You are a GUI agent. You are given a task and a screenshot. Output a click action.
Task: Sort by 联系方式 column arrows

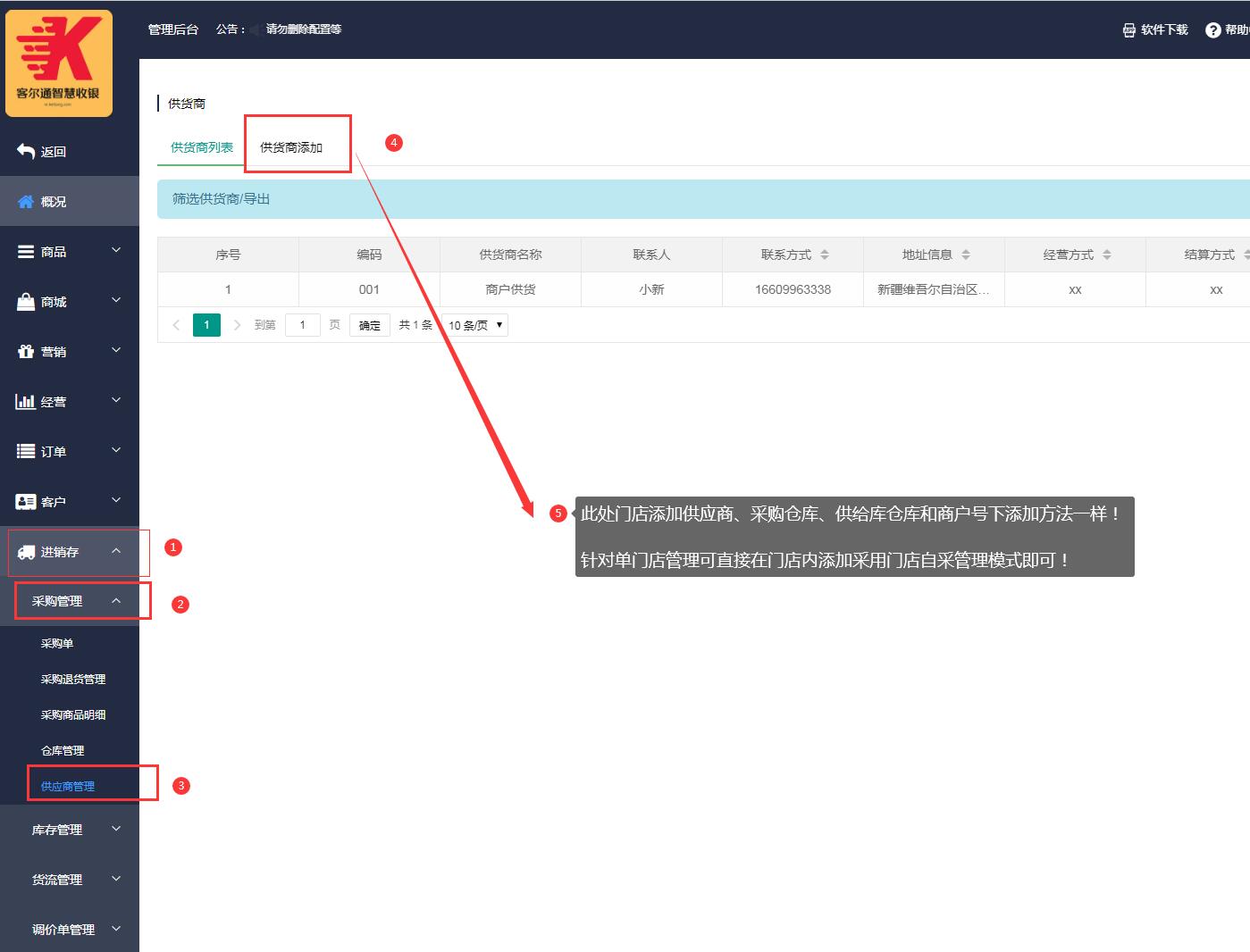[x=825, y=255]
